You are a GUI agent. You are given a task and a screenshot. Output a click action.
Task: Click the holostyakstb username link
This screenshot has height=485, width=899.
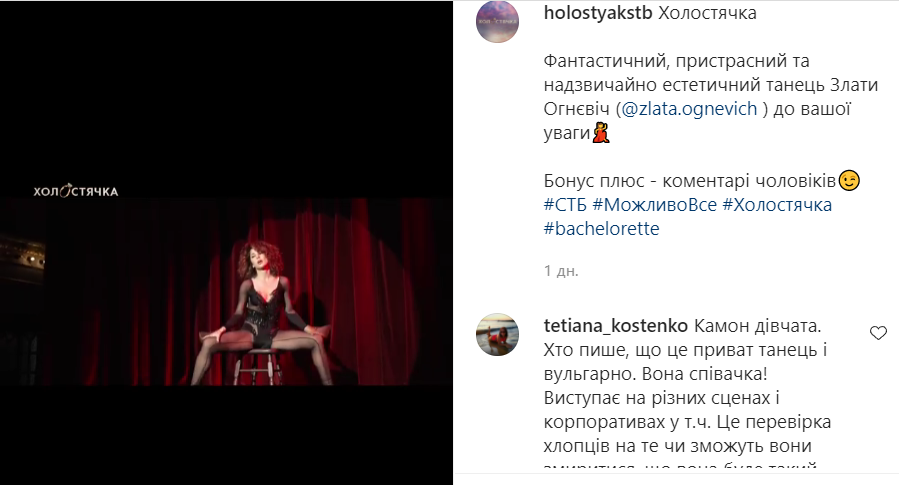coord(598,13)
